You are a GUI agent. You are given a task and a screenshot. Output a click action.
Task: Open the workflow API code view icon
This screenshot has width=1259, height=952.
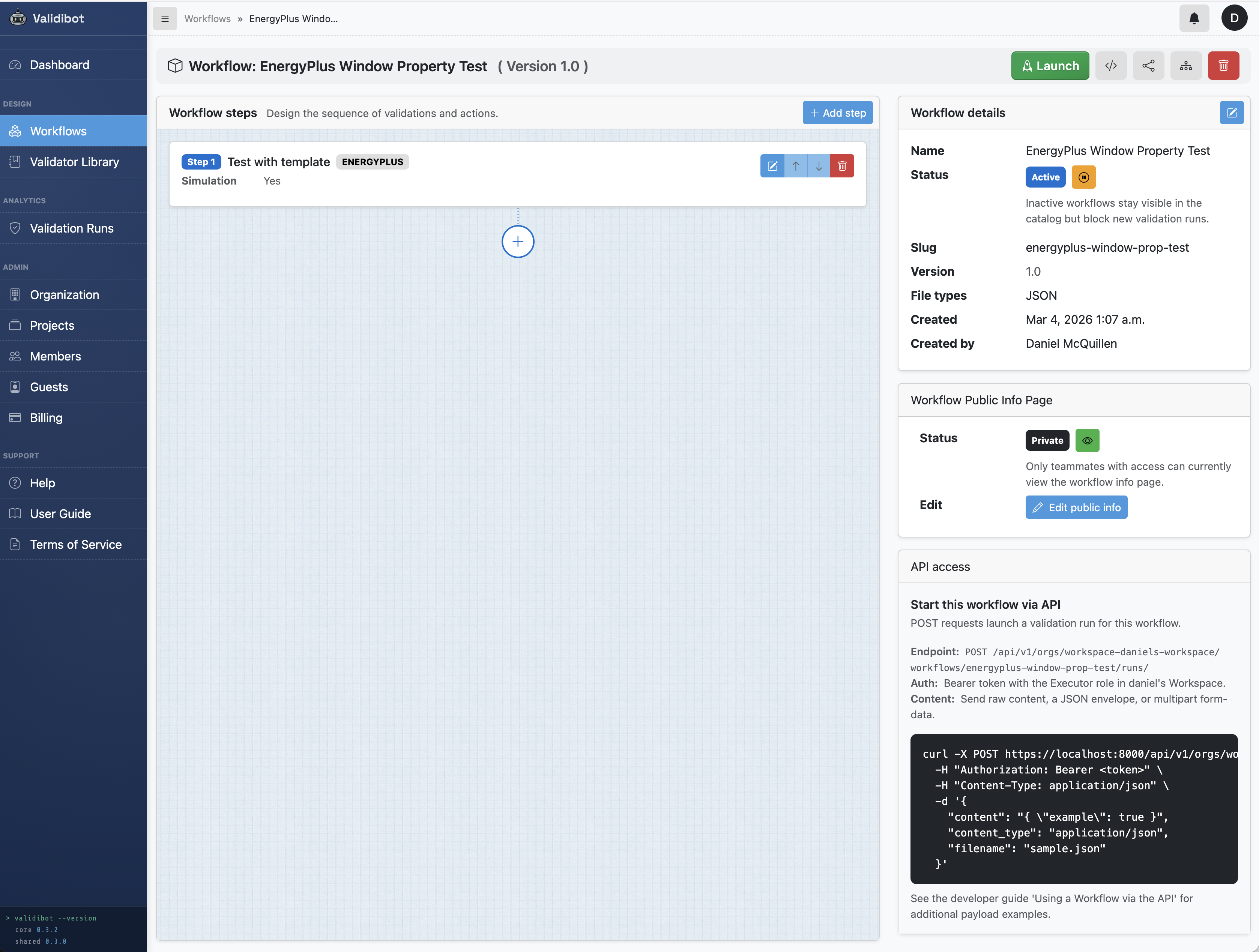click(1110, 65)
